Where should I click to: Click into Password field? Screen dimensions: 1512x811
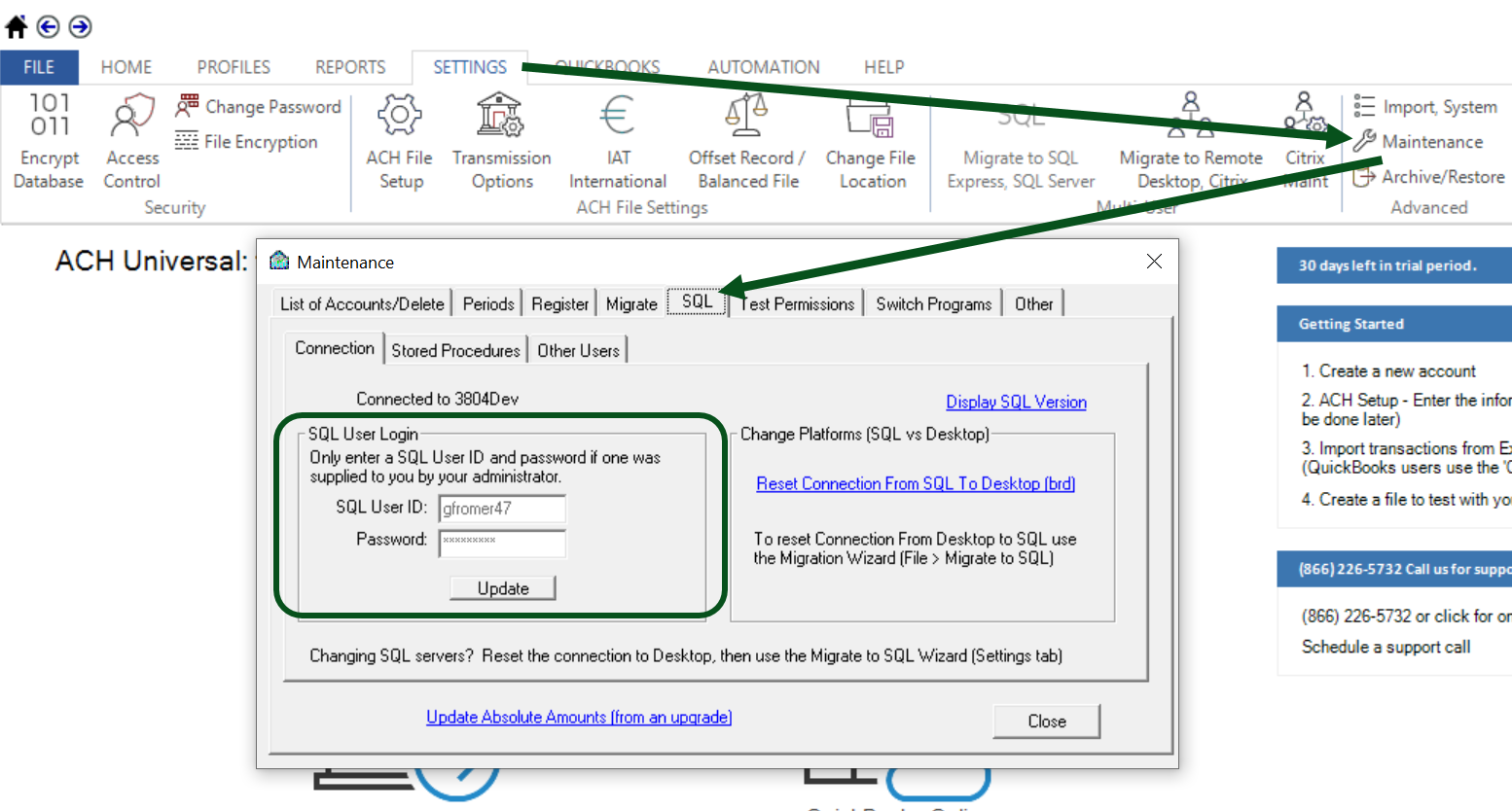[502, 543]
